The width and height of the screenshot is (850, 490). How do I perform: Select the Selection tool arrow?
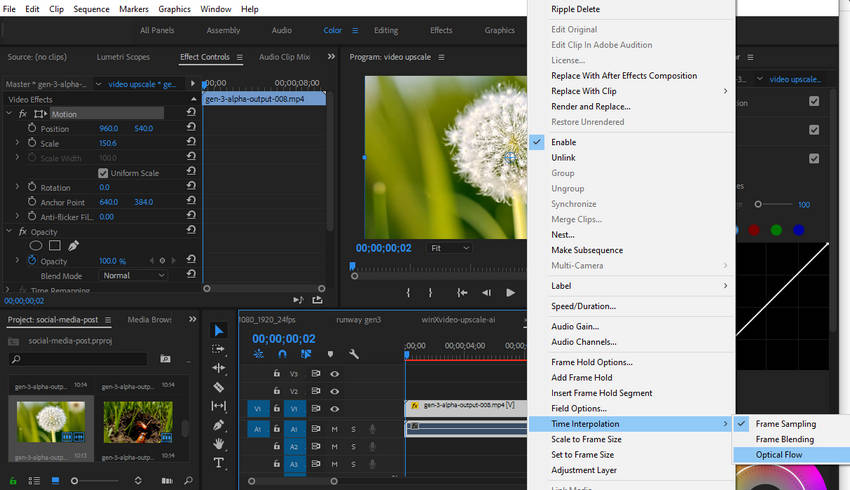[x=218, y=331]
